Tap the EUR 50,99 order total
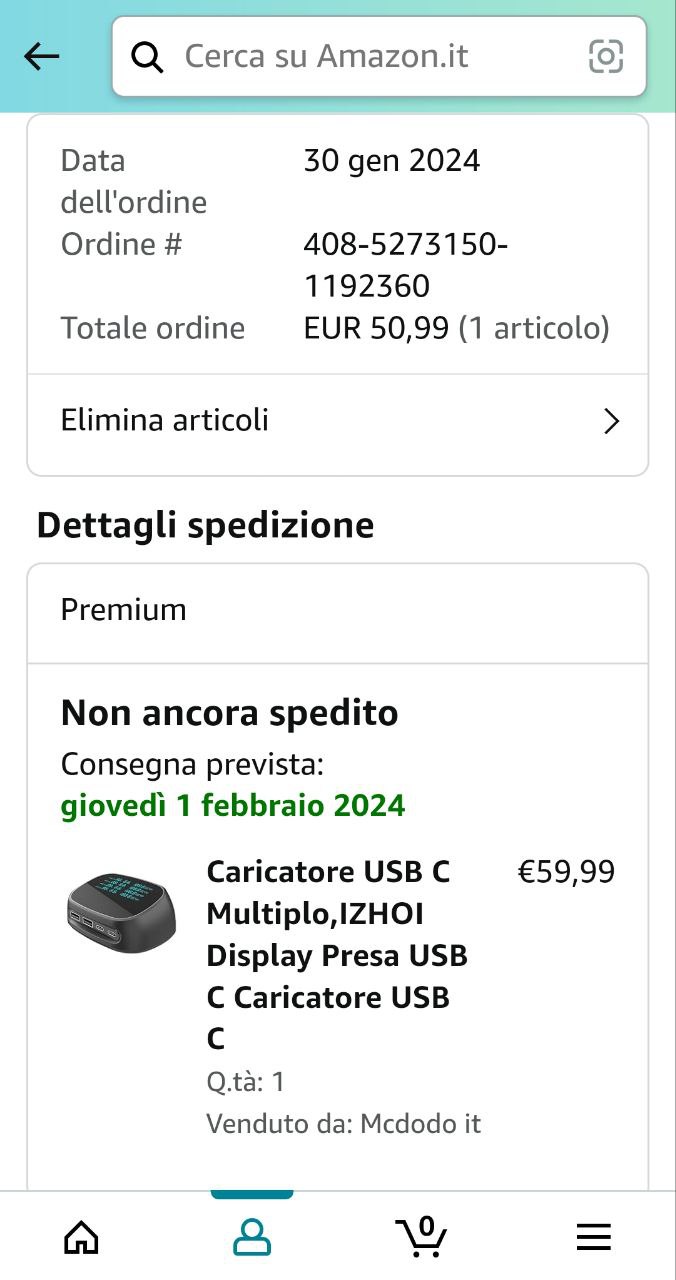This screenshot has width=676, height=1280. click(376, 328)
